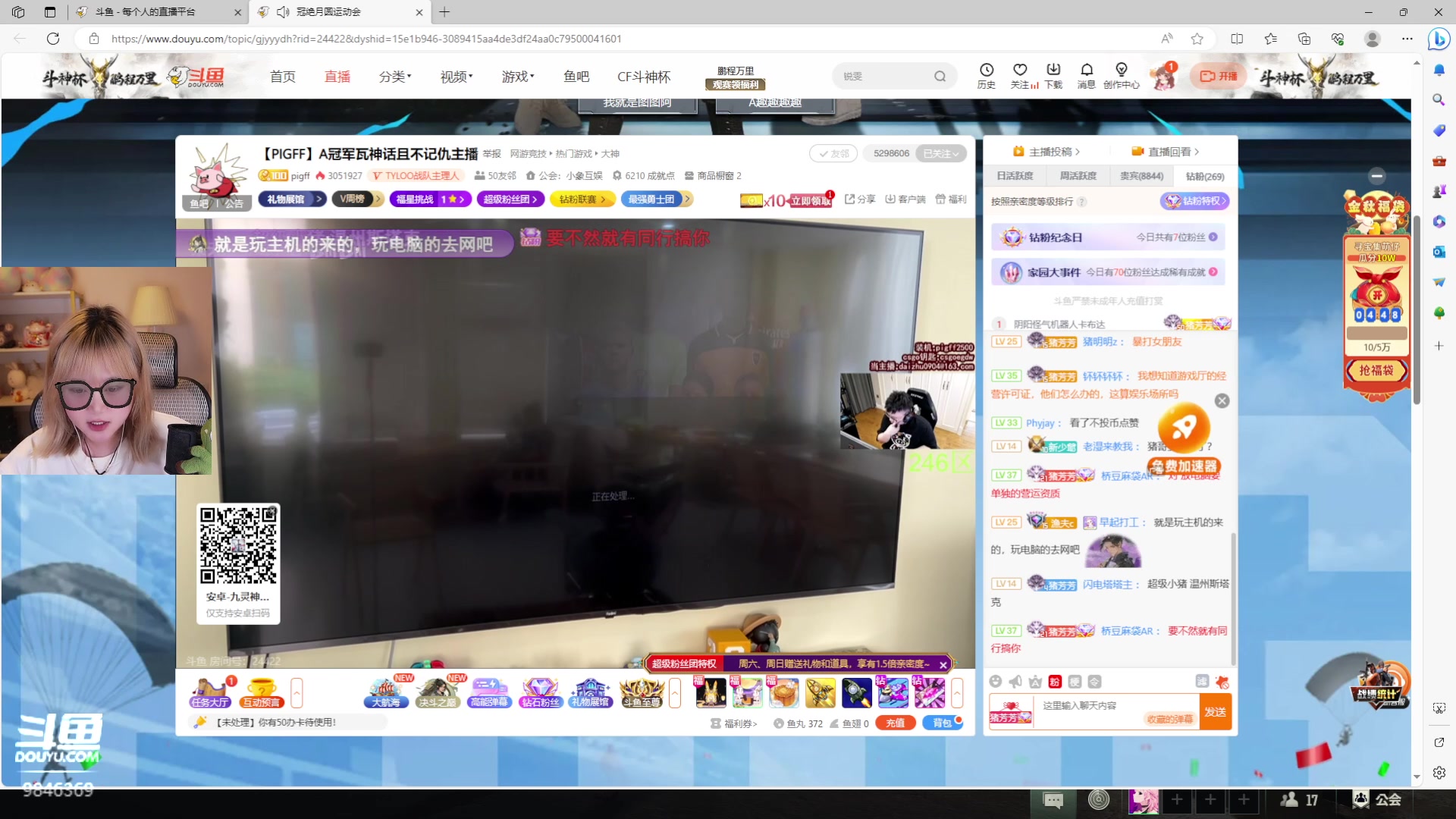Open CF斗神杯 navigation link

click(644, 77)
